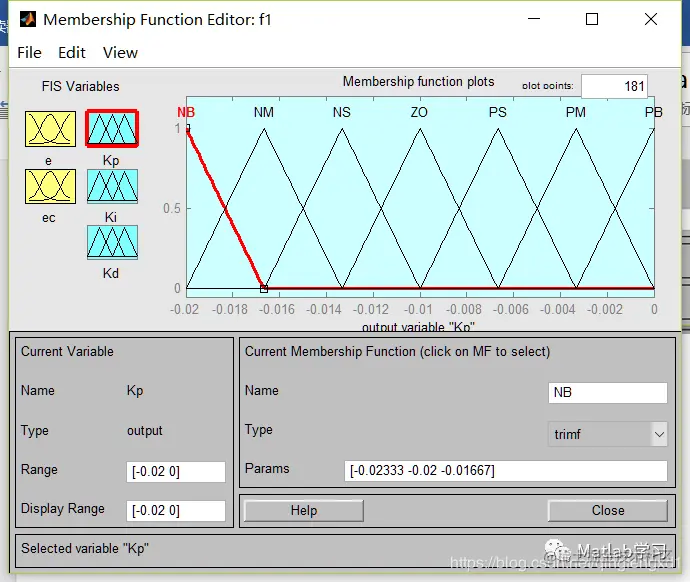The image size is (690, 582).
Task: Select the input variable e icon
Action: [x=50, y=129]
